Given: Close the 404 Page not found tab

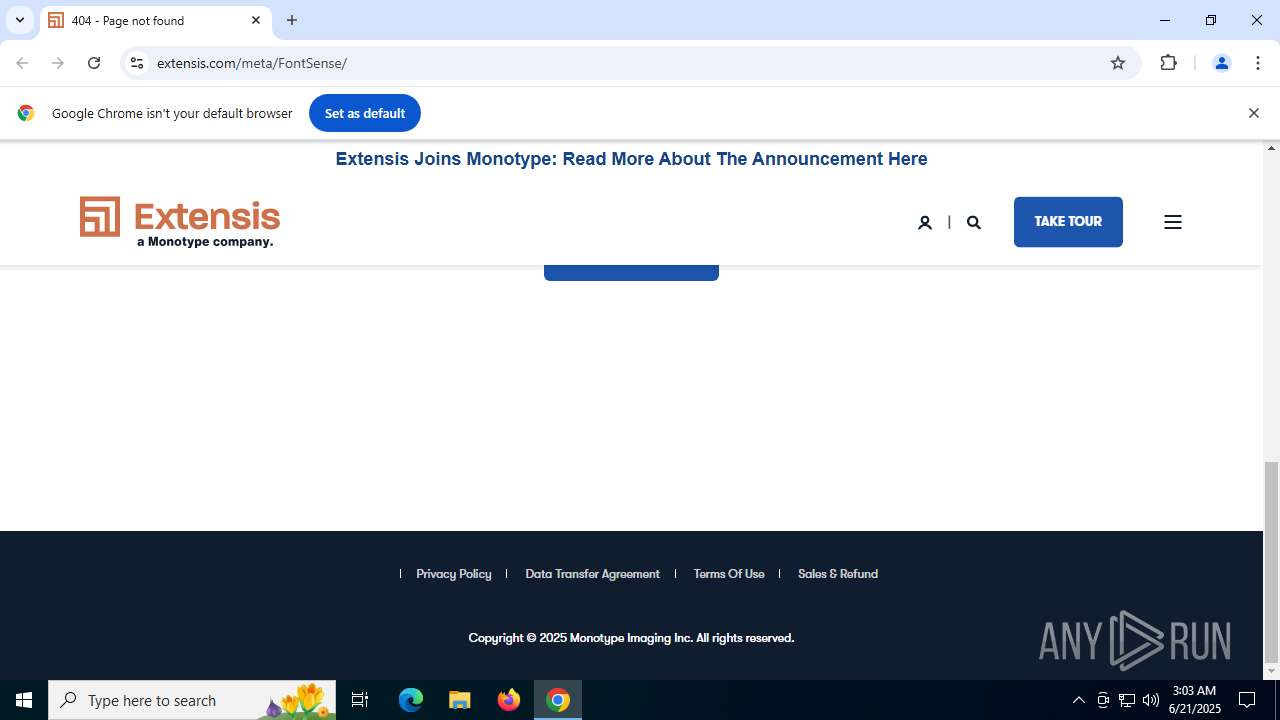Looking at the screenshot, I should click(x=256, y=20).
